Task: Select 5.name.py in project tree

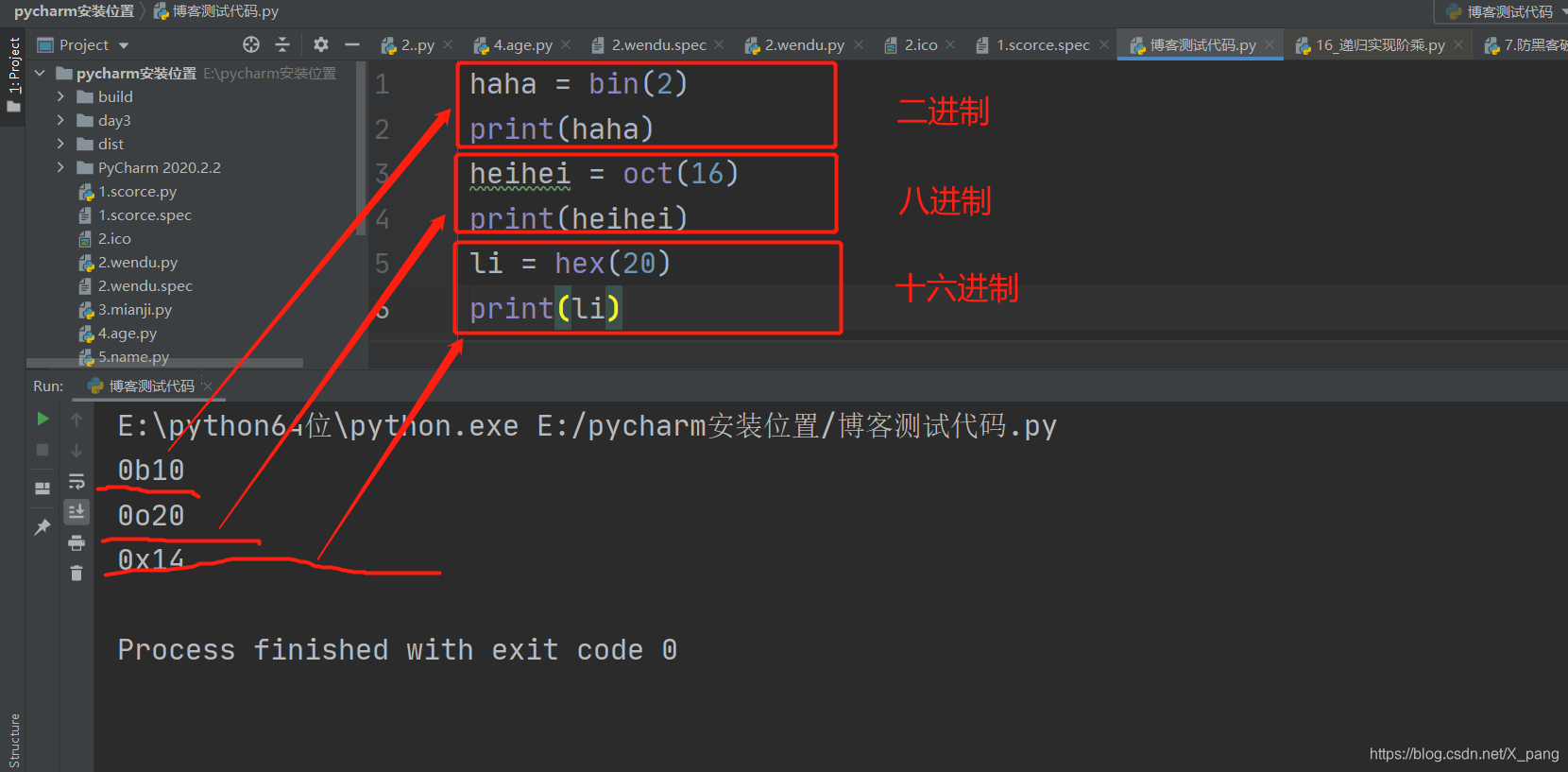Action: pyautogui.click(x=133, y=356)
